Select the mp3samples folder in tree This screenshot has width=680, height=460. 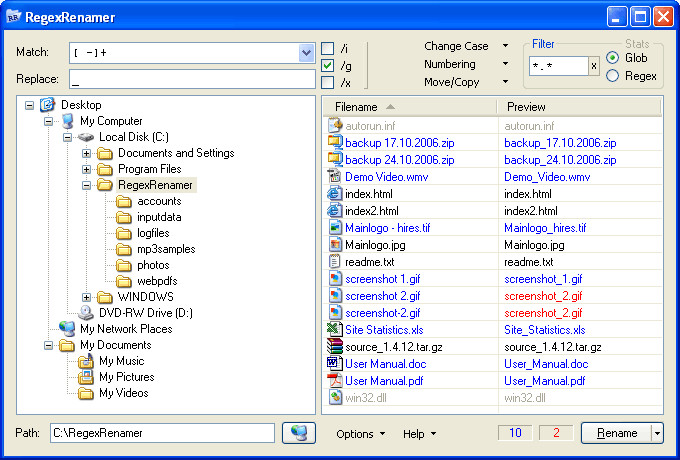[166, 249]
